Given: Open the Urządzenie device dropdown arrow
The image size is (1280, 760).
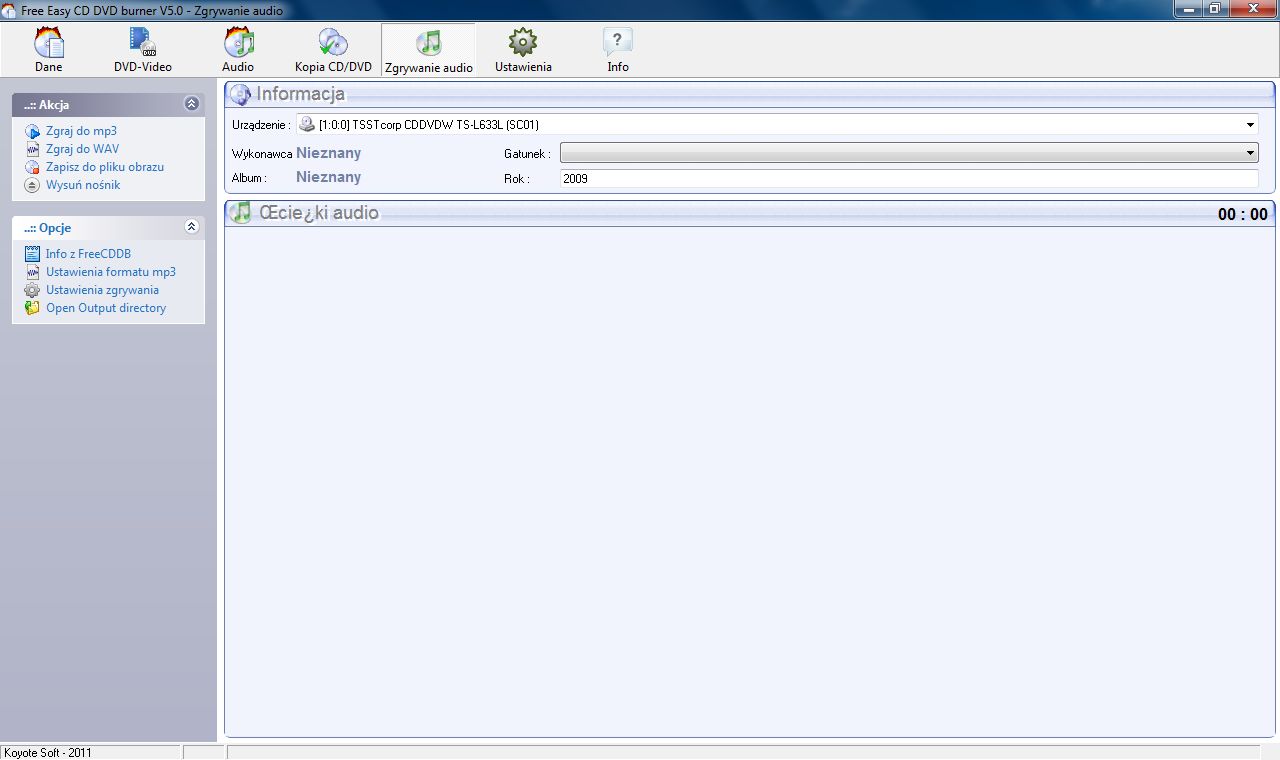Looking at the screenshot, I should tap(1250, 125).
